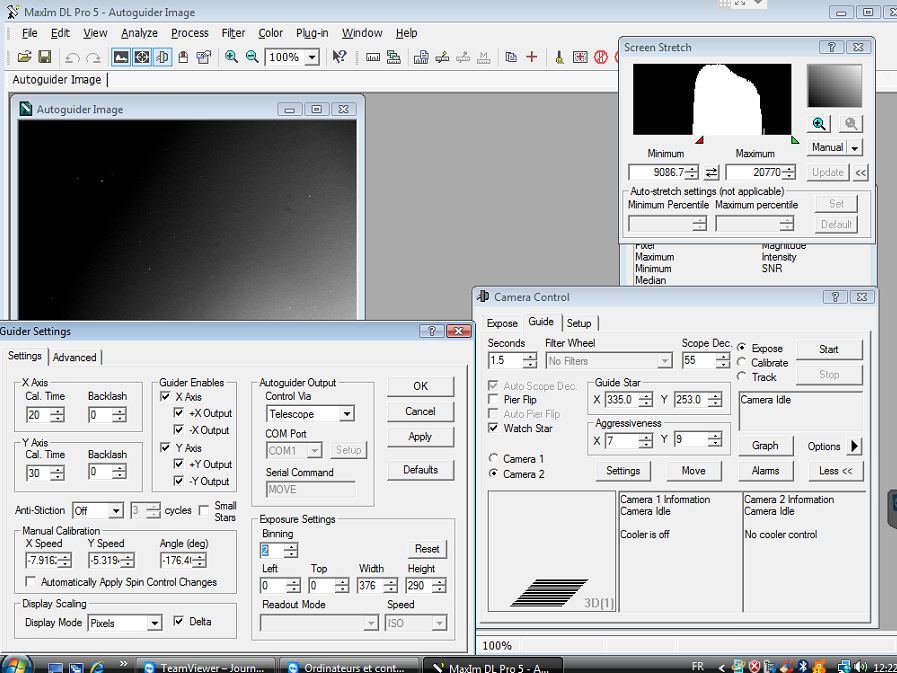Click OK in Guider Settings

pyautogui.click(x=420, y=386)
